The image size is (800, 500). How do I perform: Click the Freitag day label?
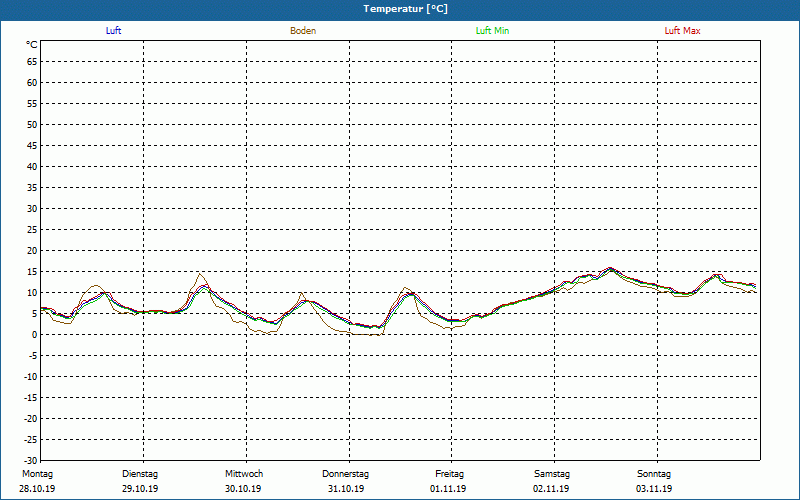pos(449,474)
